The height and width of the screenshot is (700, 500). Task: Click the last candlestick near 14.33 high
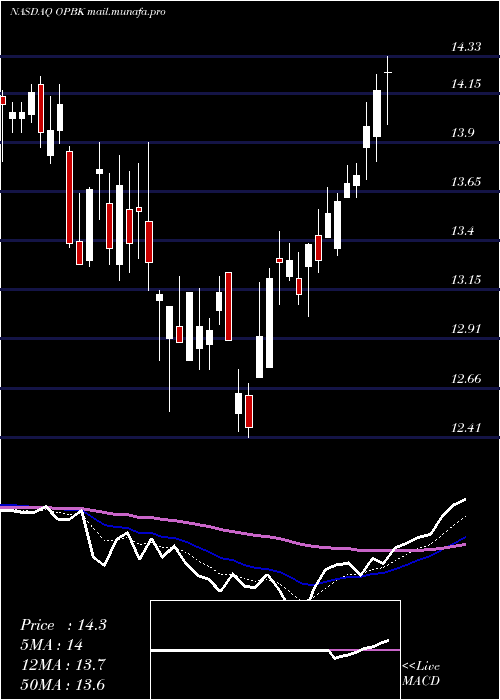pos(388,91)
